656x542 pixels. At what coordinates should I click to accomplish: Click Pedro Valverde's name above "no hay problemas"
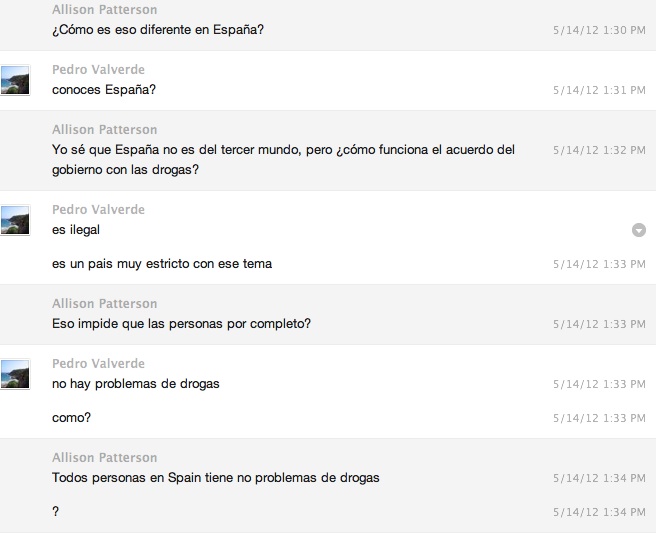[x=98, y=364]
